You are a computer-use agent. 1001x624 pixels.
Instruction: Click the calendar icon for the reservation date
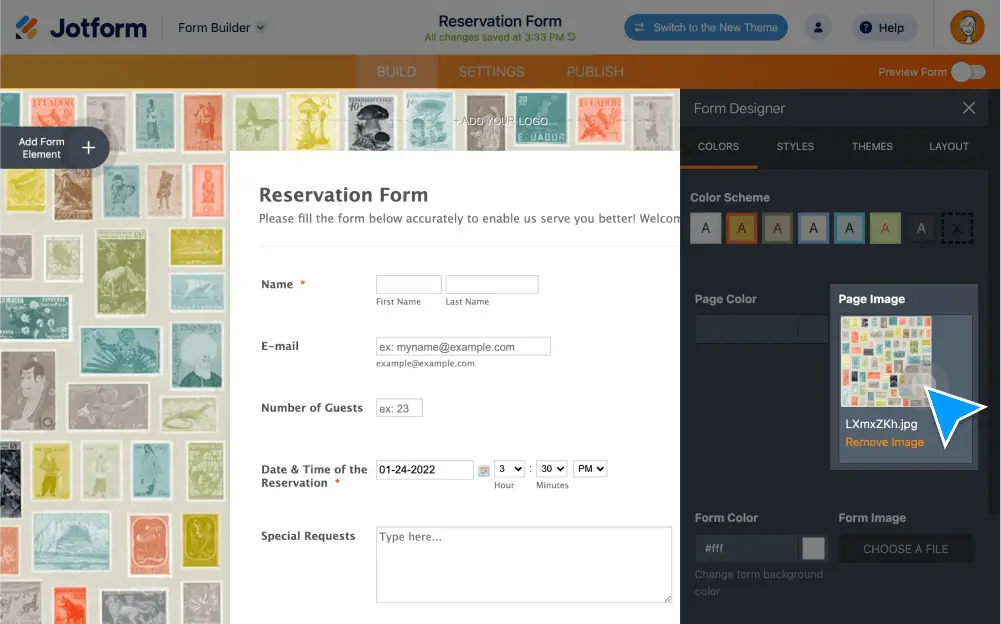[486, 468]
